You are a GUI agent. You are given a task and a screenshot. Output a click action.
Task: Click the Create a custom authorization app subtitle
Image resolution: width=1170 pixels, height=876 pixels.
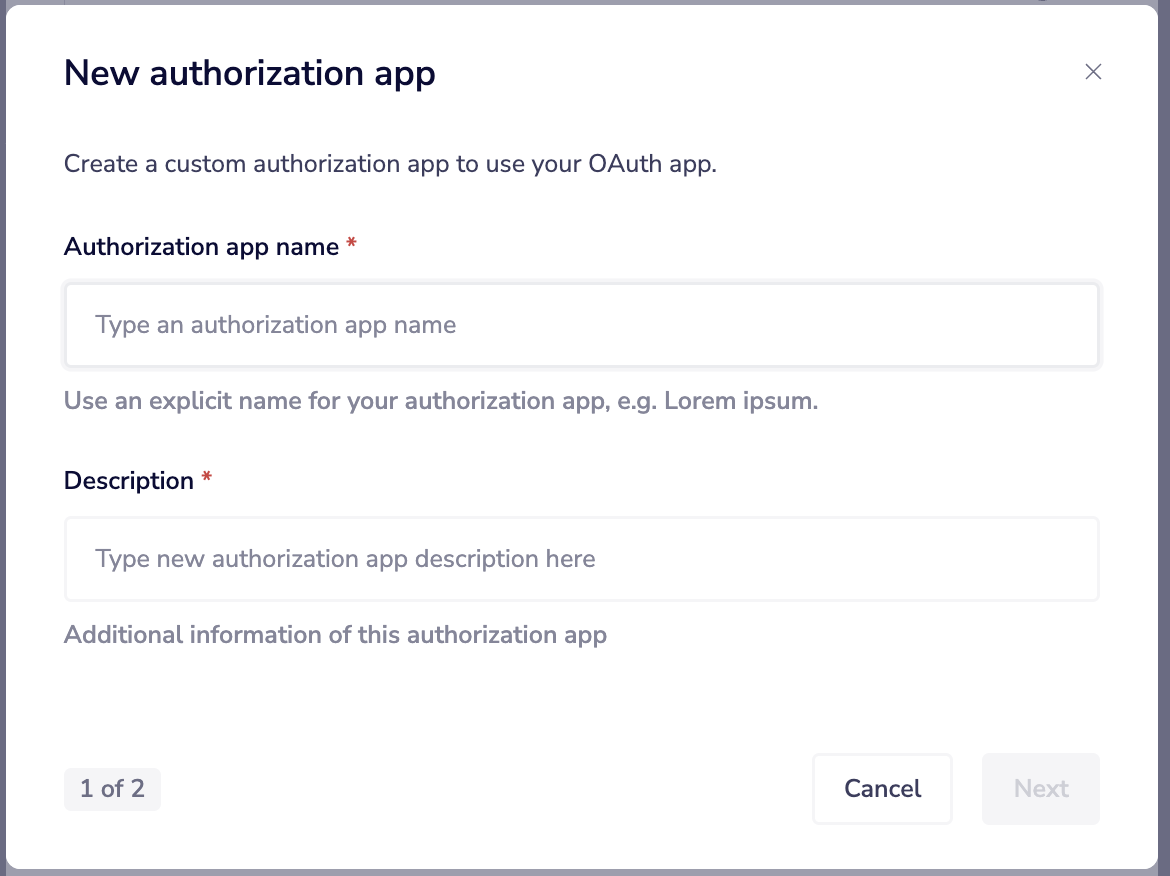(x=389, y=163)
